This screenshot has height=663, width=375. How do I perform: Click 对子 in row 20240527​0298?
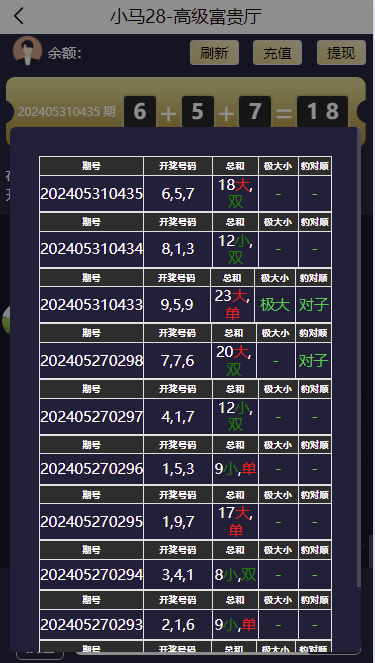click(x=314, y=361)
